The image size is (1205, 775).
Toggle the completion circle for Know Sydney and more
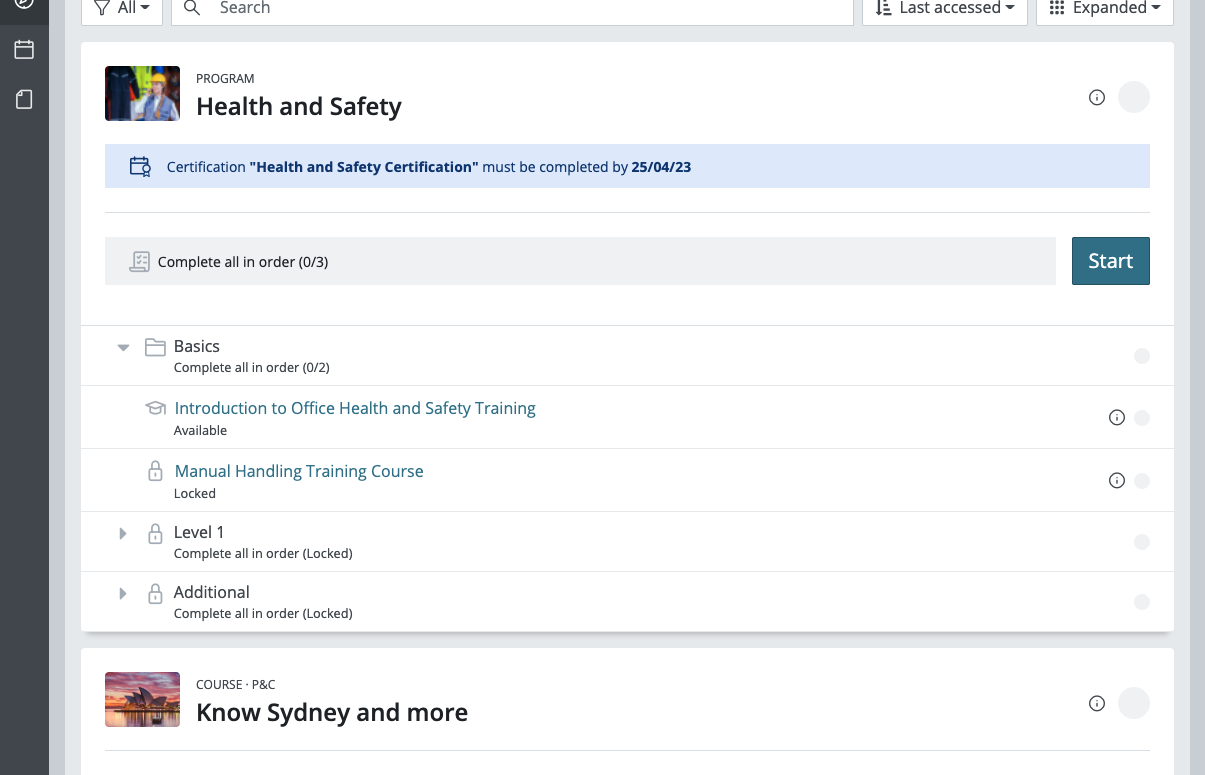point(1134,703)
